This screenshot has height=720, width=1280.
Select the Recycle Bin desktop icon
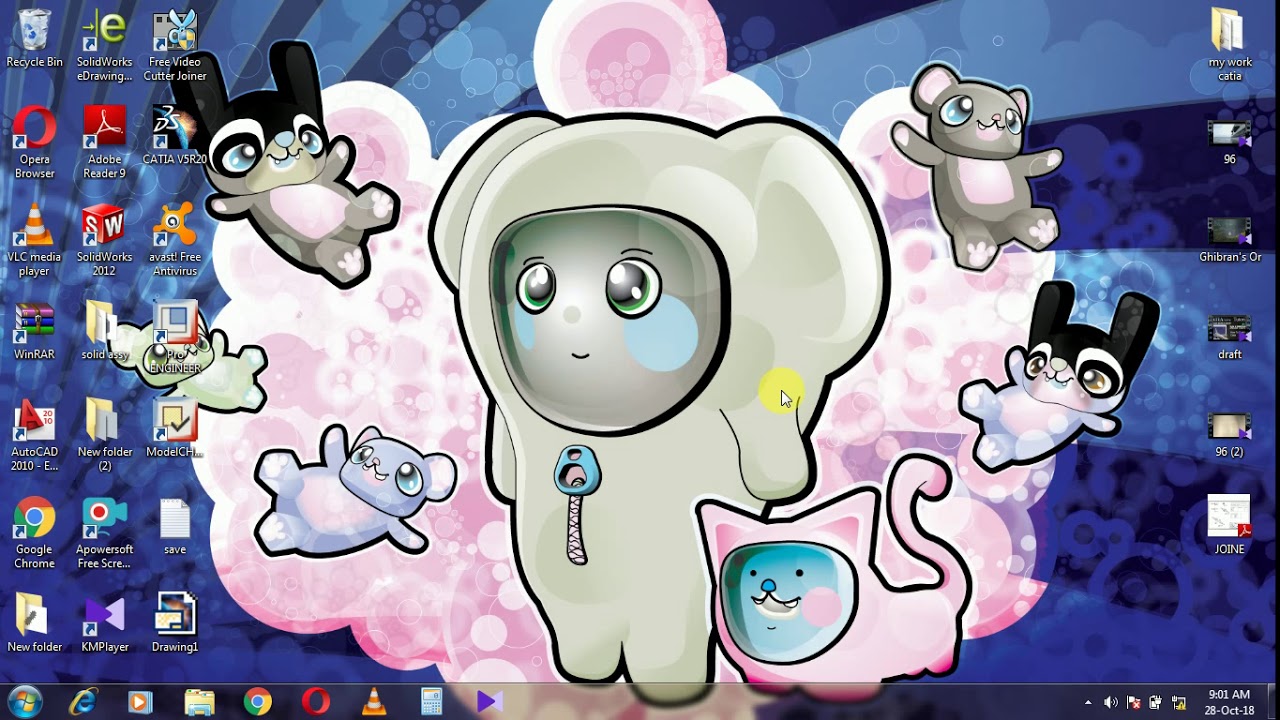click(34, 40)
